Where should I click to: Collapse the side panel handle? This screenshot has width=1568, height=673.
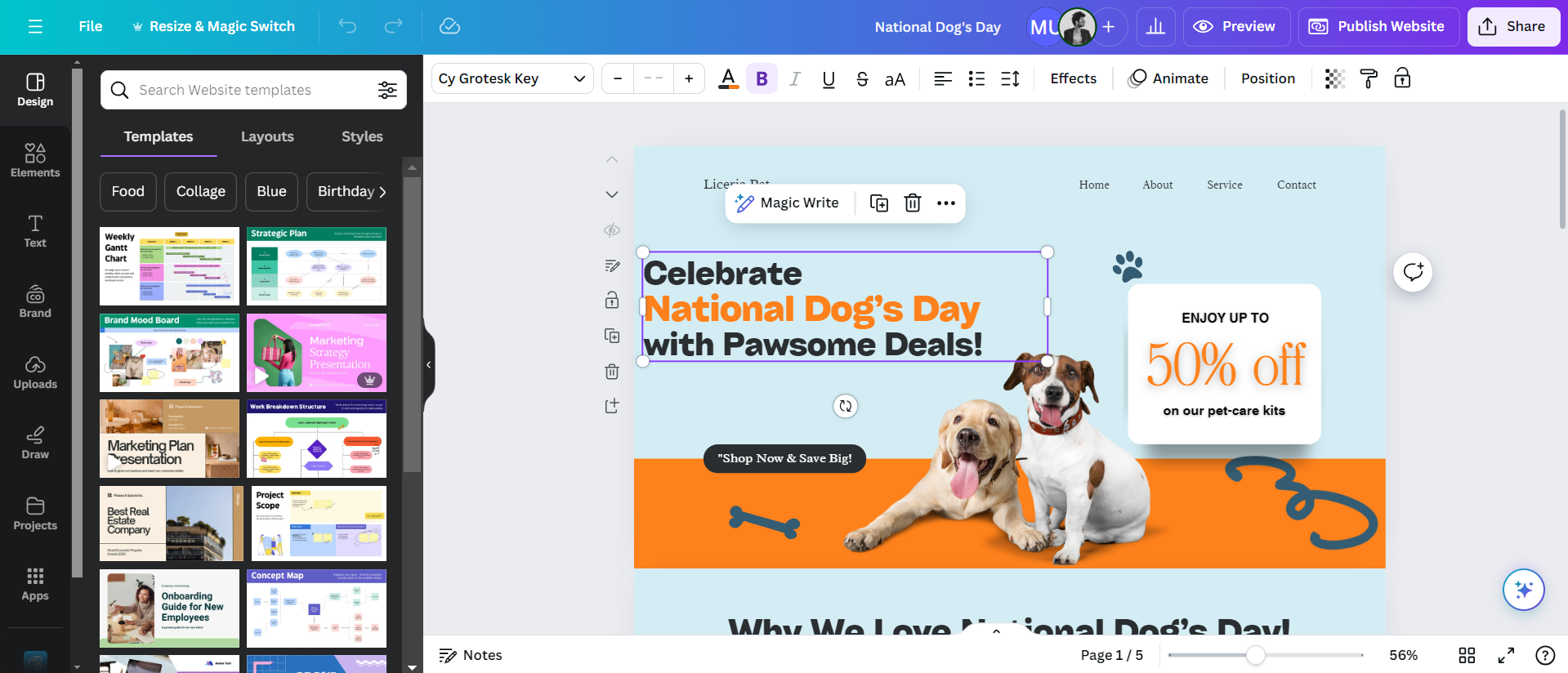pyautogui.click(x=429, y=365)
